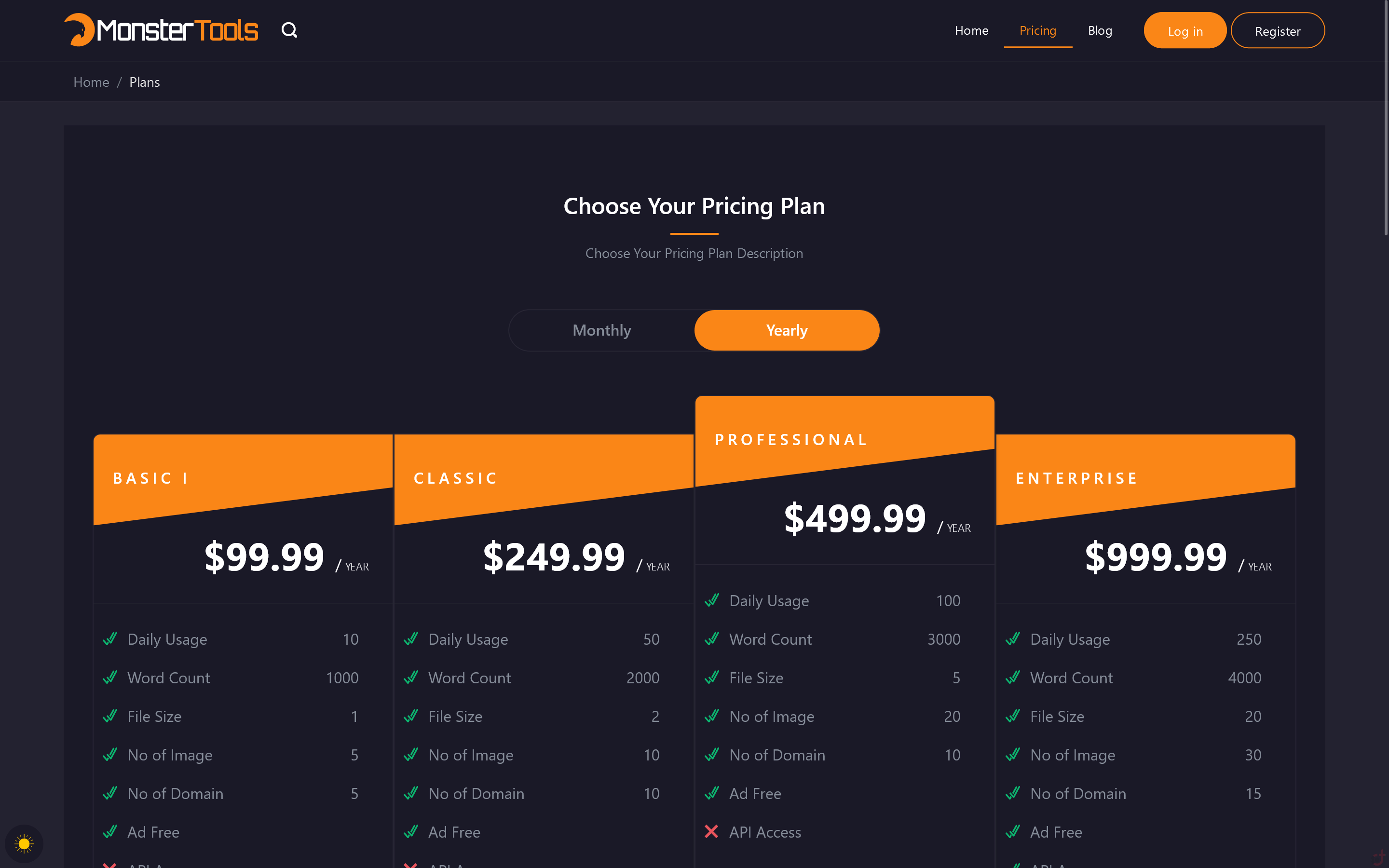Select the Yearly billing option

tap(786, 330)
